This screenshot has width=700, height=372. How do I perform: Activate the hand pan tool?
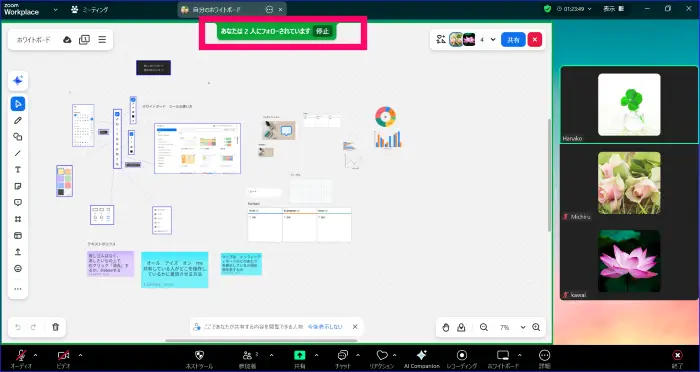(446, 327)
